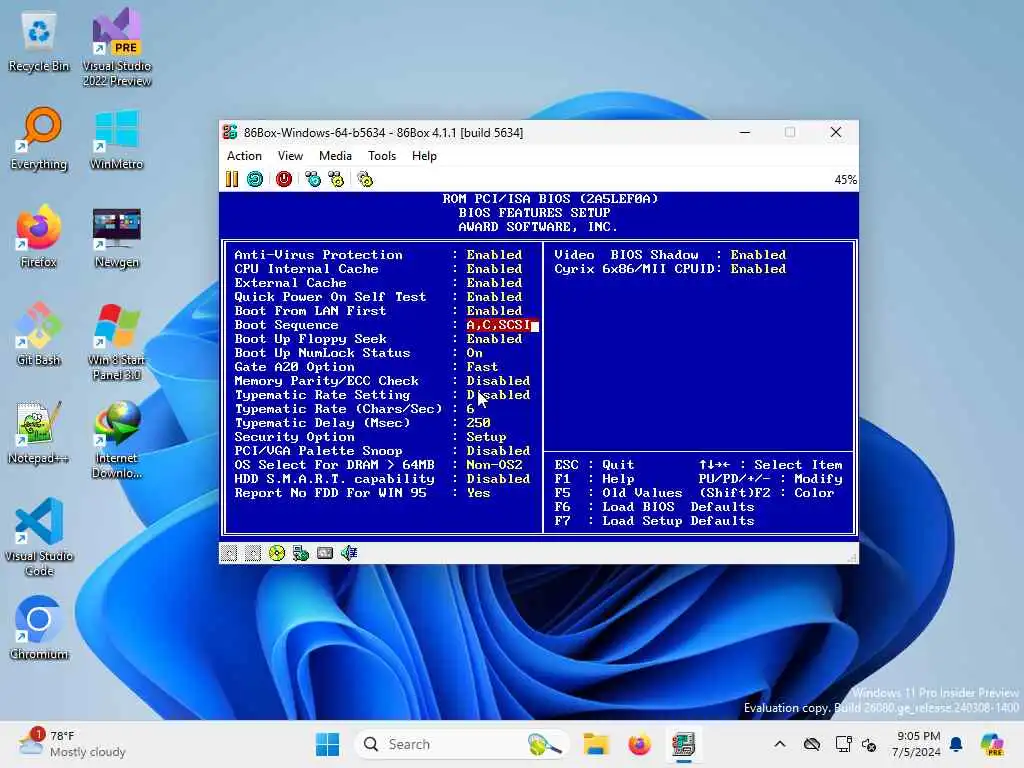Select the Firefox desktop shortcut

pos(39,236)
